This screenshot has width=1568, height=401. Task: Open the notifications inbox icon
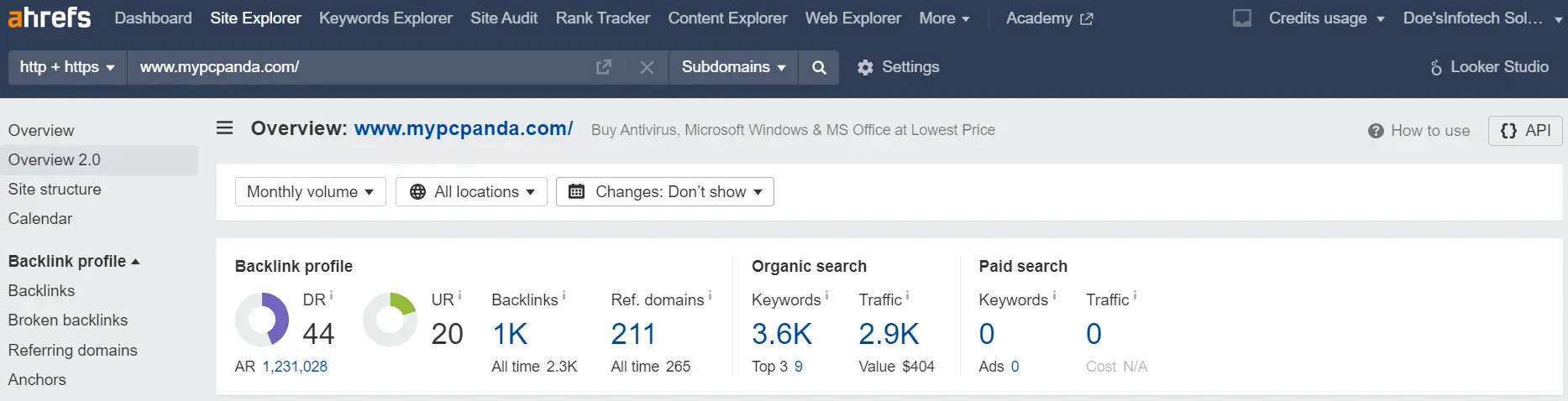1242,18
